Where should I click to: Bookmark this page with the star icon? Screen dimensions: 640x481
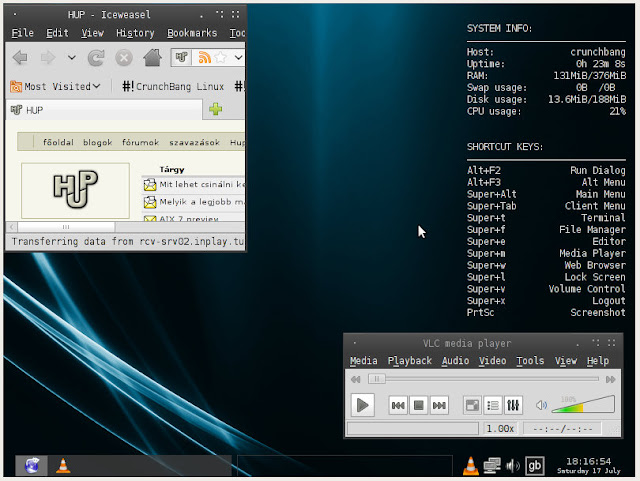tap(220, 57)
